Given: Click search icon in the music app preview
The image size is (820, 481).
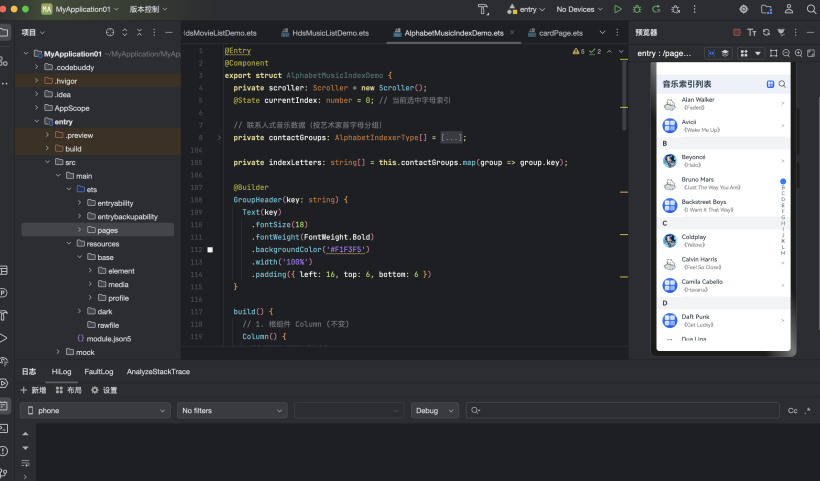Looking at the screenshot, I should coord(782,84).
